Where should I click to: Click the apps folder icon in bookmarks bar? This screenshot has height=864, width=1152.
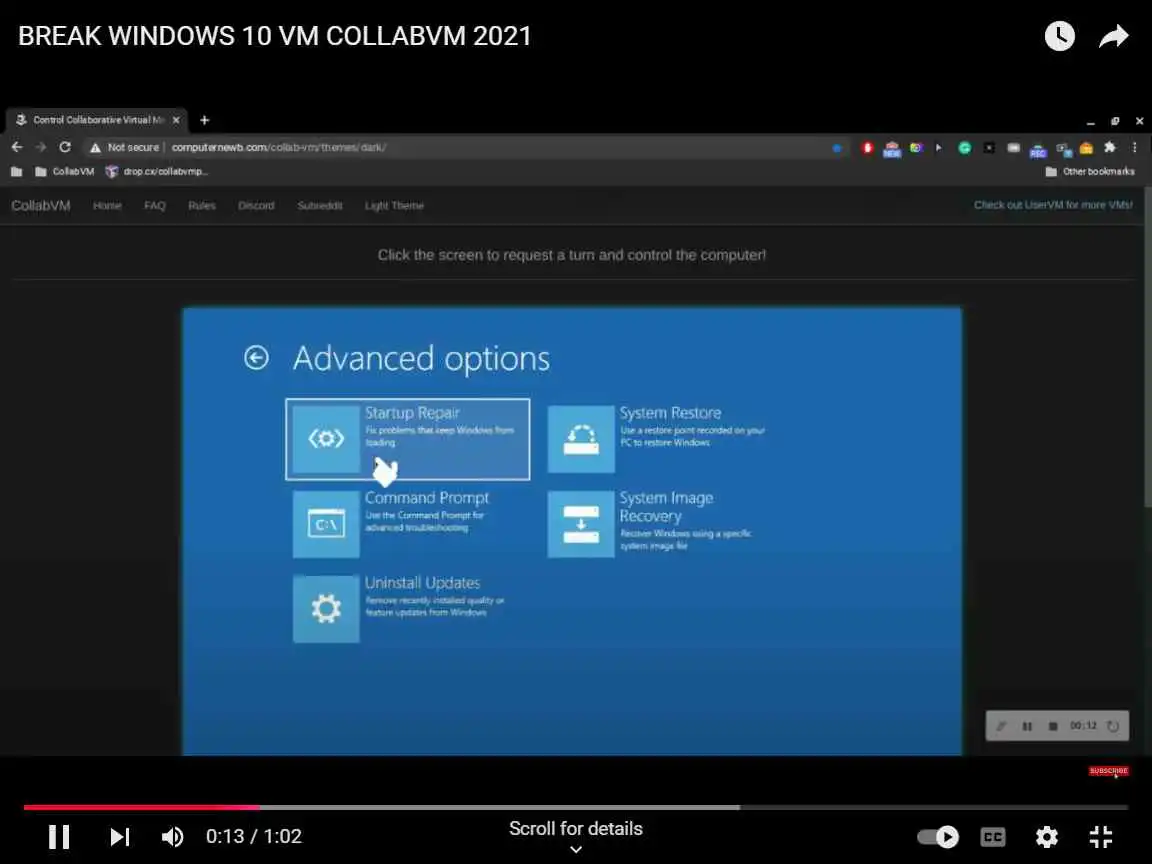[17, 172]
